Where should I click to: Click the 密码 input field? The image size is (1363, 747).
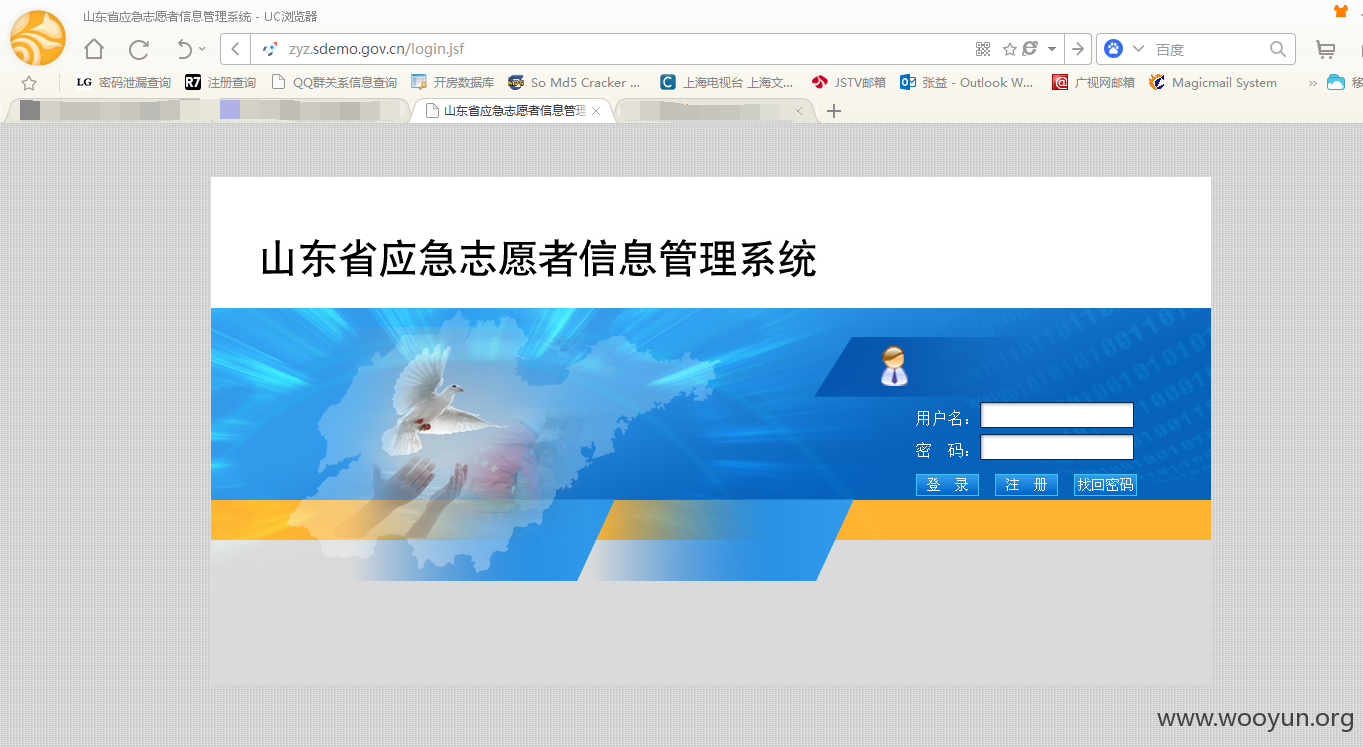coord(1057,447)
